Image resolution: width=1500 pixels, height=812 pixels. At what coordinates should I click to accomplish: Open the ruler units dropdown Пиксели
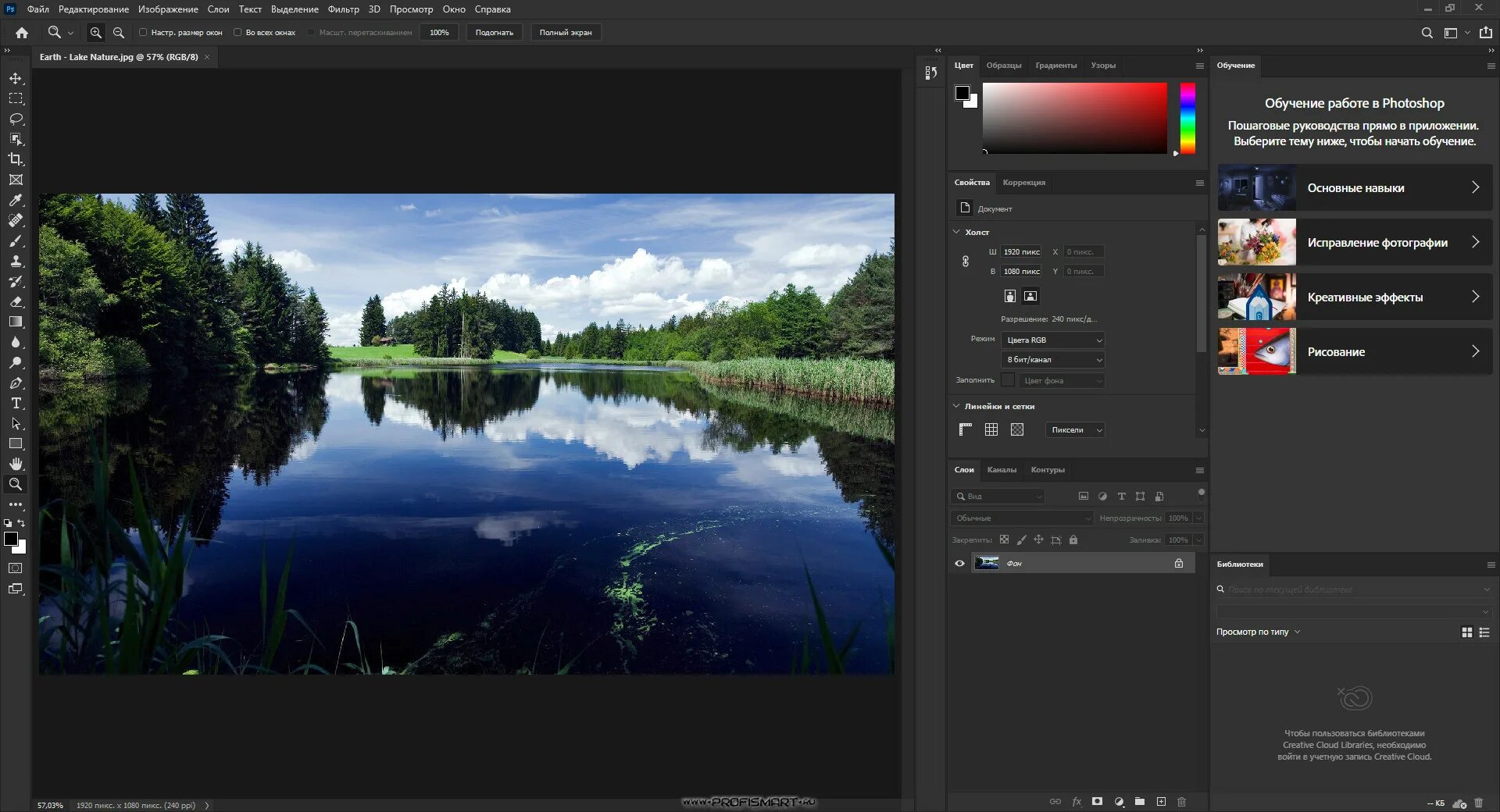[1075, 430]
